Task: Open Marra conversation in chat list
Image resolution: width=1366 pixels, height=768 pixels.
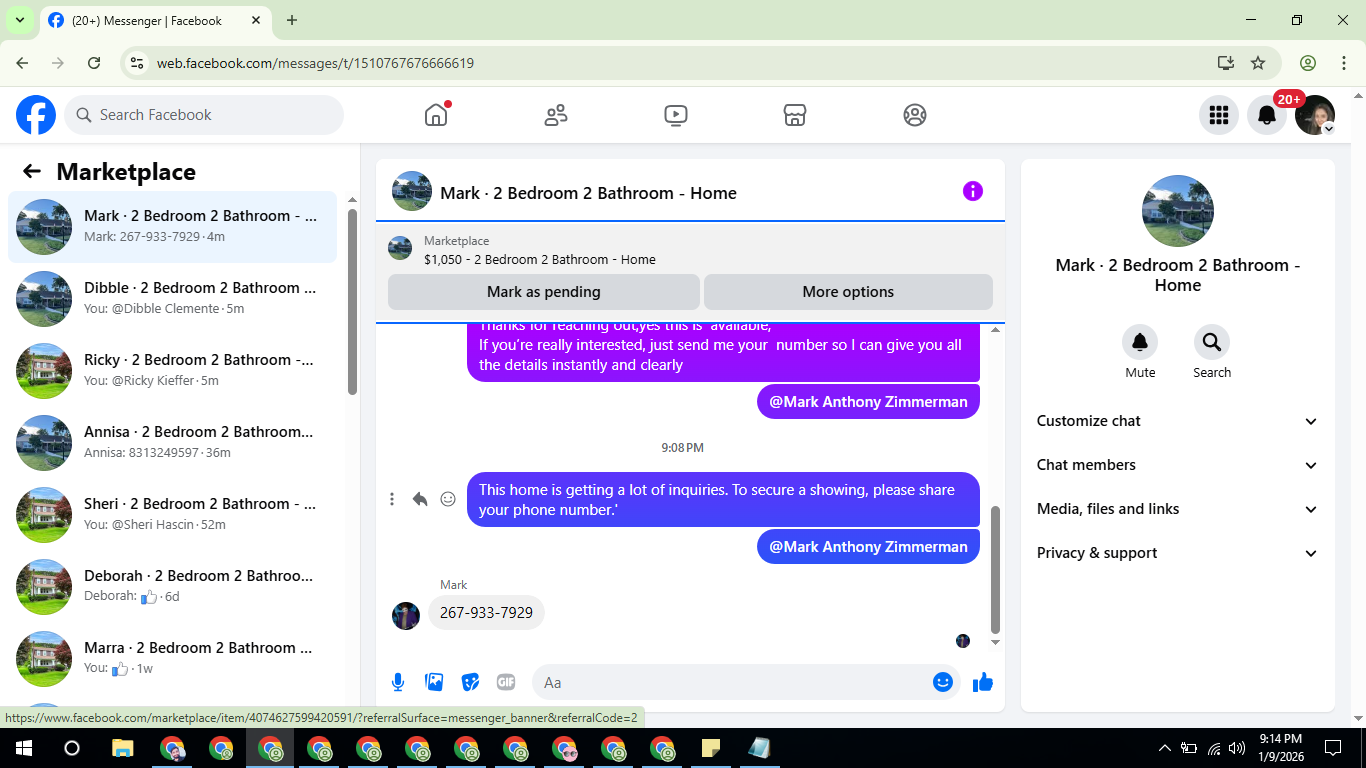Action: pos(173,659)
